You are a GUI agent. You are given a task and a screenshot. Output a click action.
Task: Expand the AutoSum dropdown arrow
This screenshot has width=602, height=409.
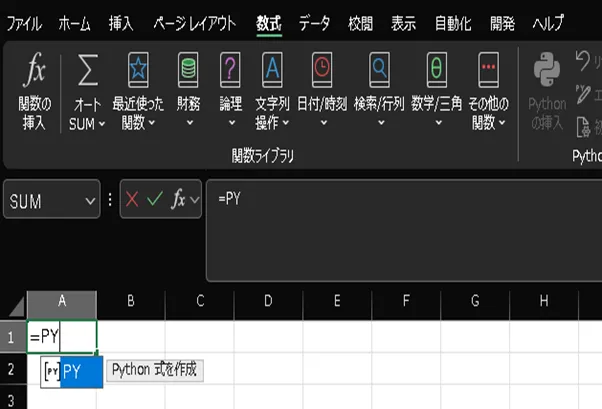pos(100,125)
